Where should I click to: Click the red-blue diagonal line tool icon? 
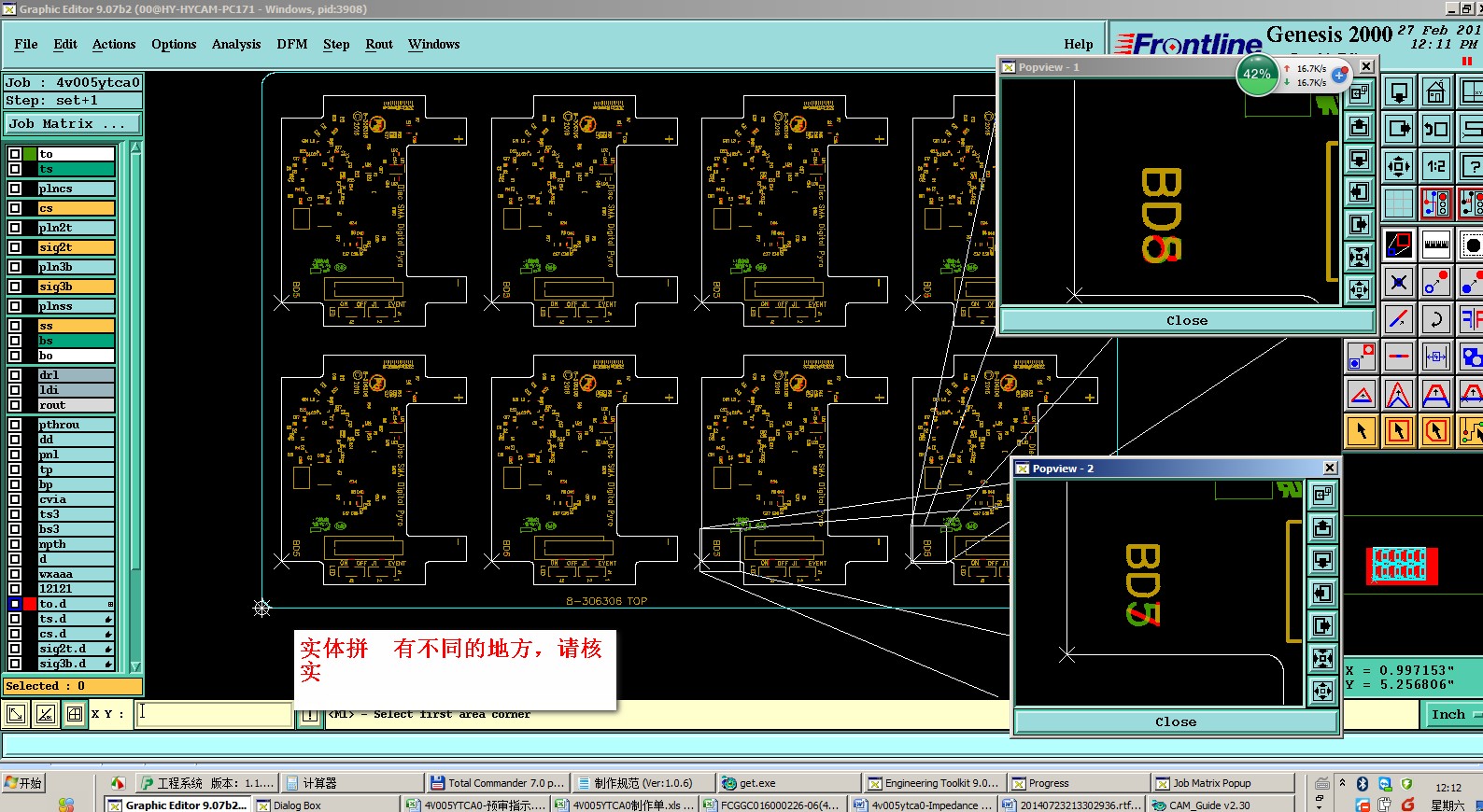[x=1399, y=319]
